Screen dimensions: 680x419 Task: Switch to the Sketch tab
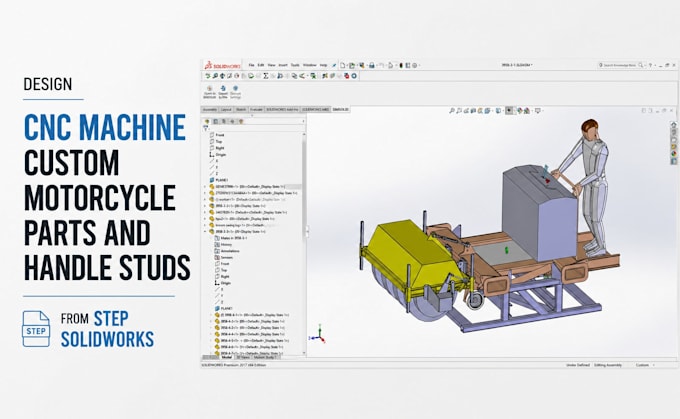point(241,110)
